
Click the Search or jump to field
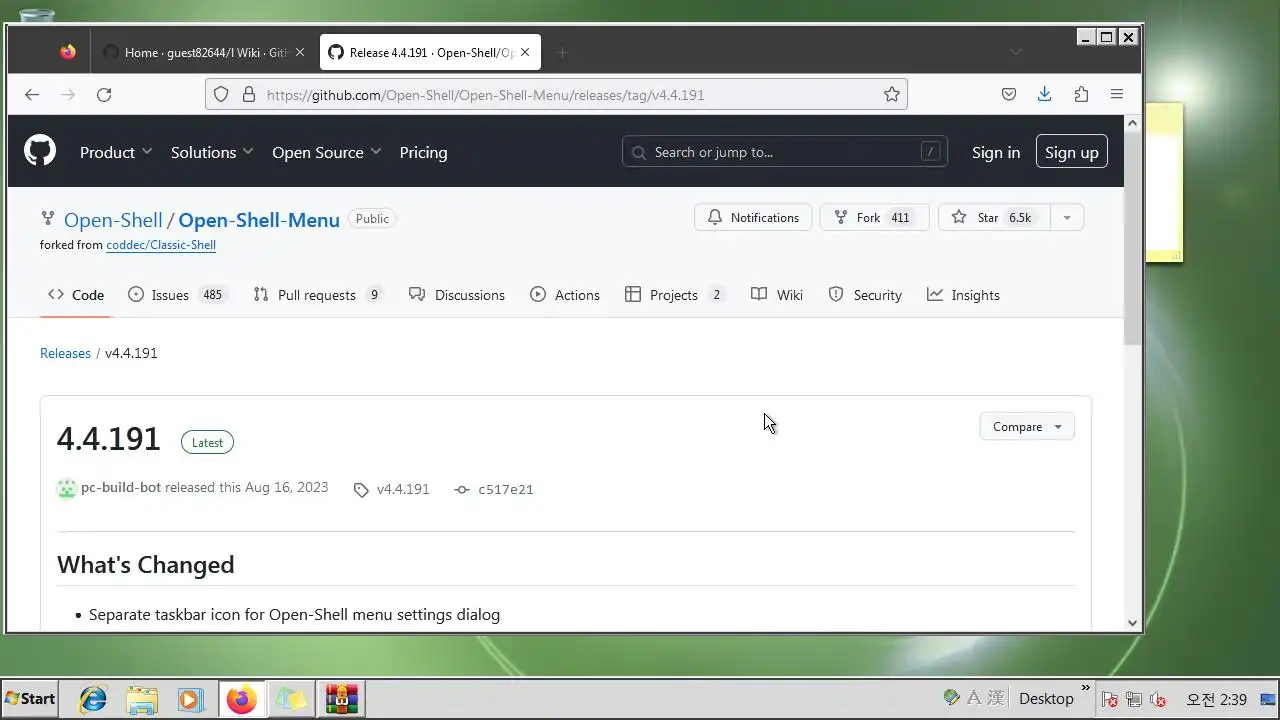(785, 152)
